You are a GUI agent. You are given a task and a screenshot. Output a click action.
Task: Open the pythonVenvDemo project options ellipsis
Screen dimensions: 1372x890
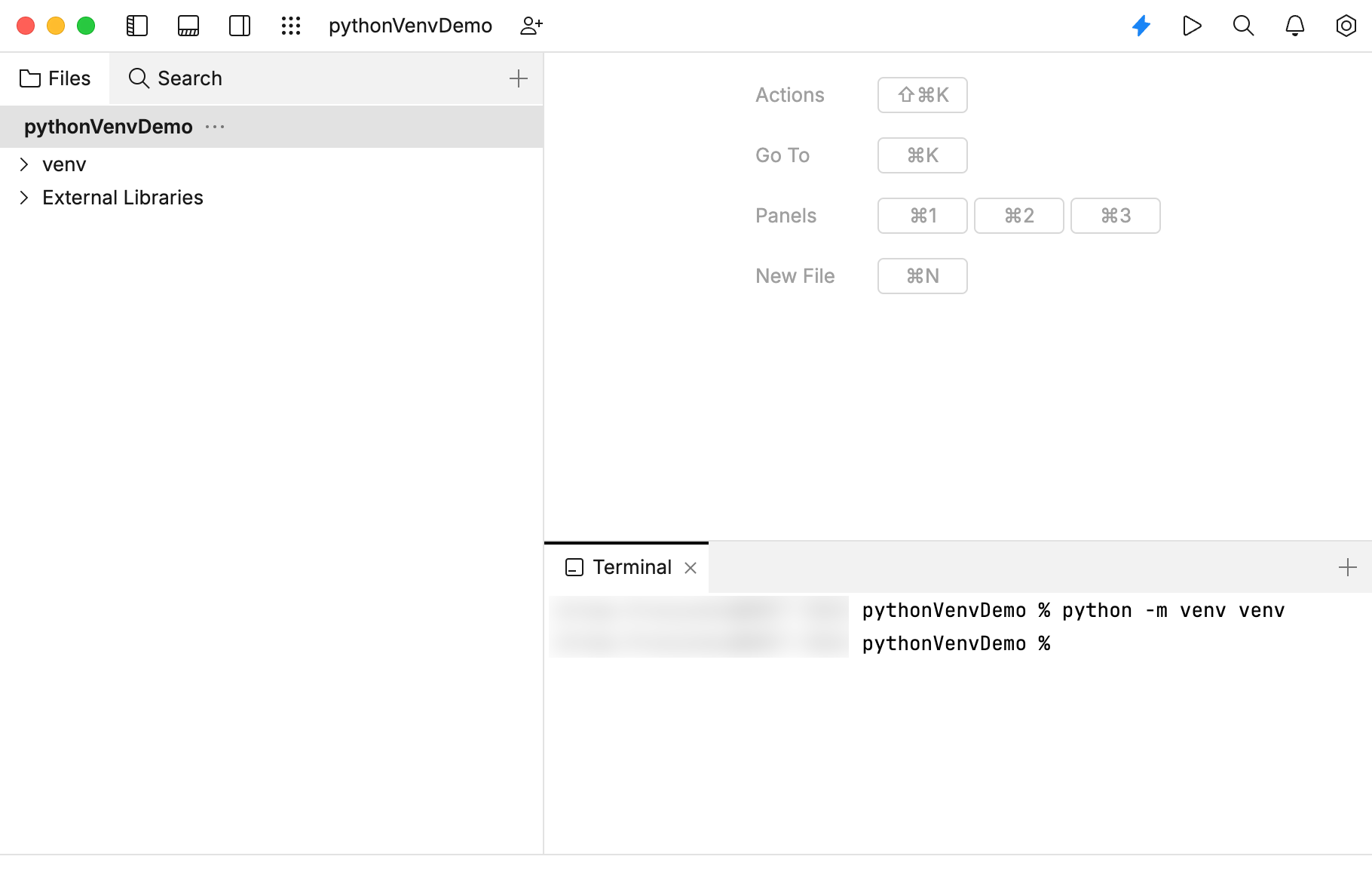click(x=215, y=127)
